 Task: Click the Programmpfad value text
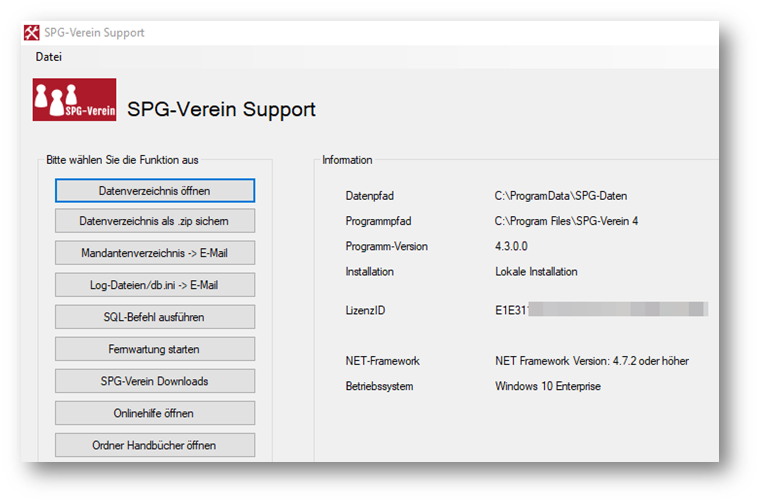coord(566,221)
